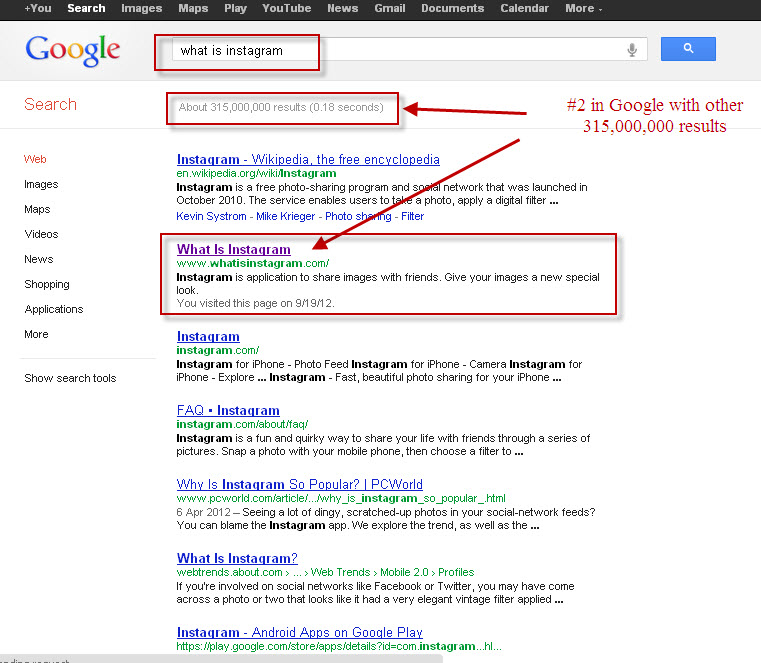Click the red Search heading label
Viewport: 761px width, 663px height.
pos(50,104)
